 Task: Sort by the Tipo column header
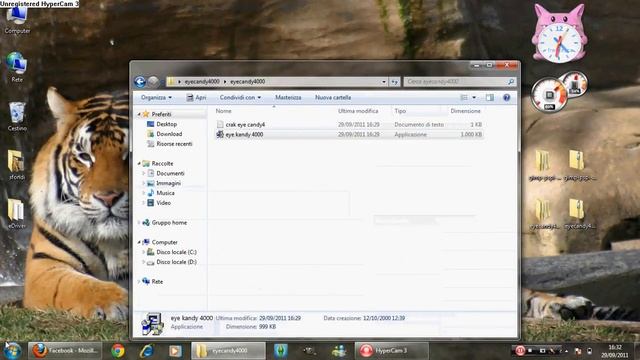pyautogui.click(x=400, y=111)
